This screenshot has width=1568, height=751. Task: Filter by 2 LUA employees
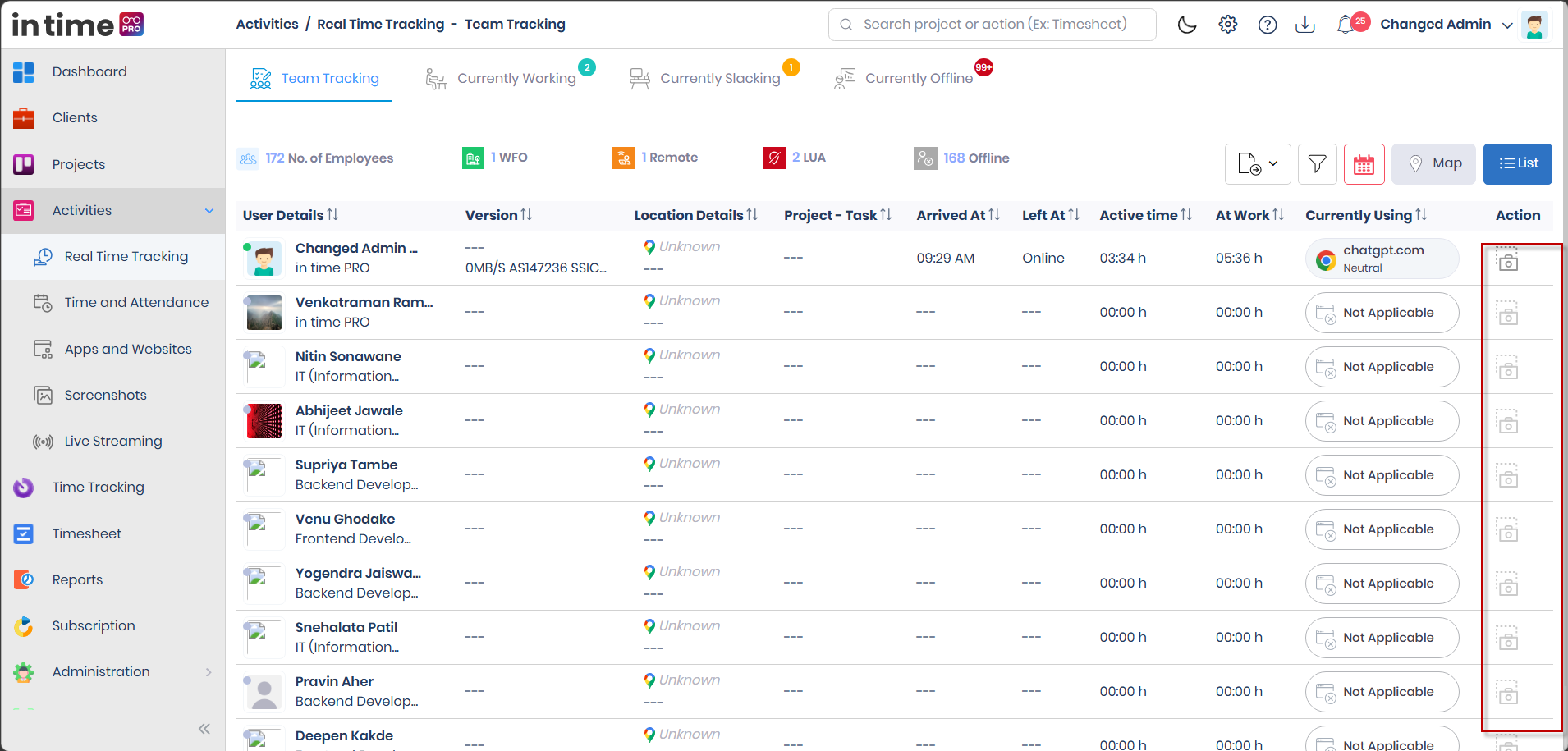(794, 158)
